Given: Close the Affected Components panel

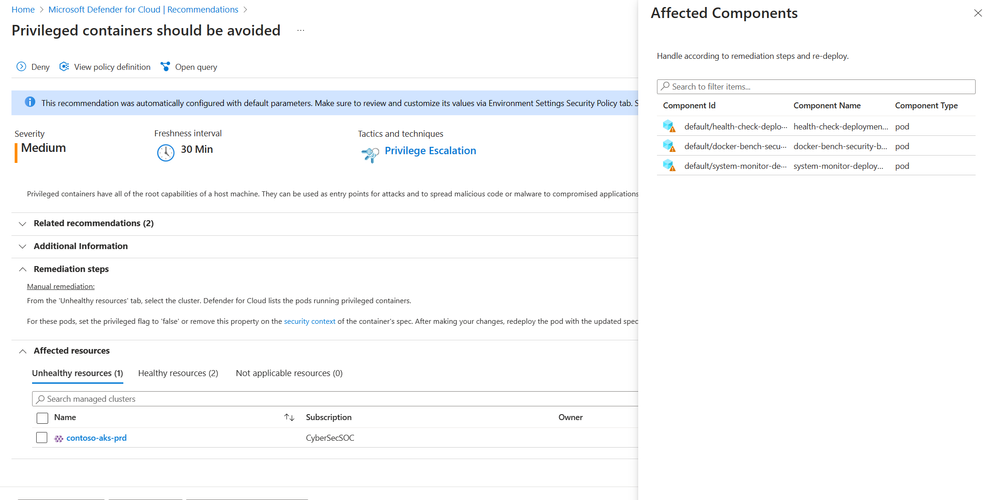Looking at the screenshot, I should pyautogui.click(x=978, y=13).
